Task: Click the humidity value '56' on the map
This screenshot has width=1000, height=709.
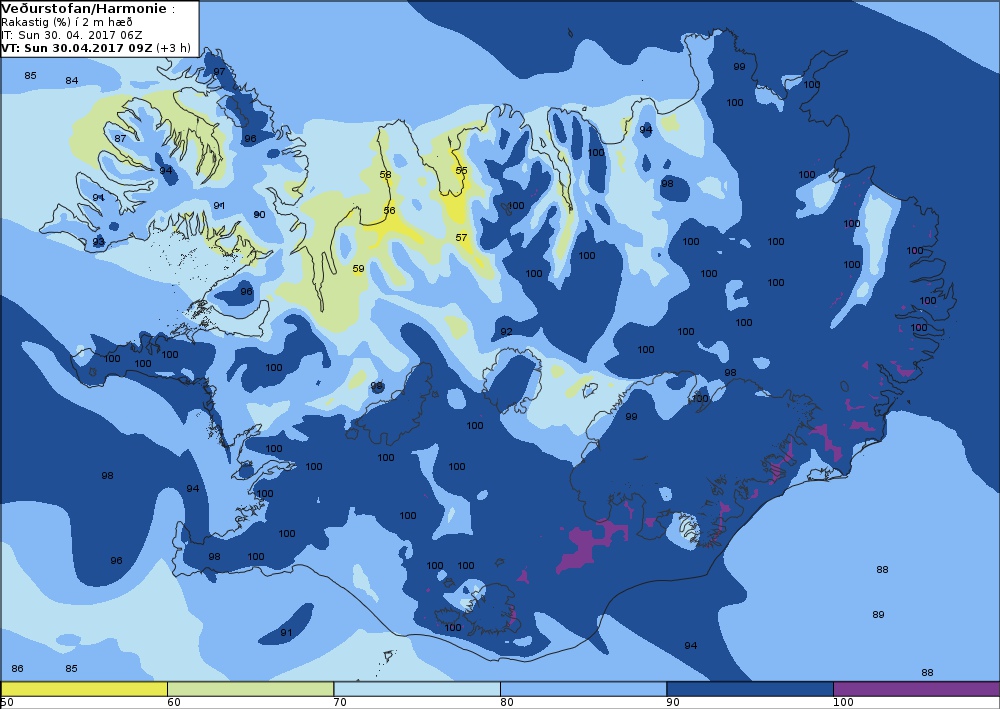Action: point(390,210)
